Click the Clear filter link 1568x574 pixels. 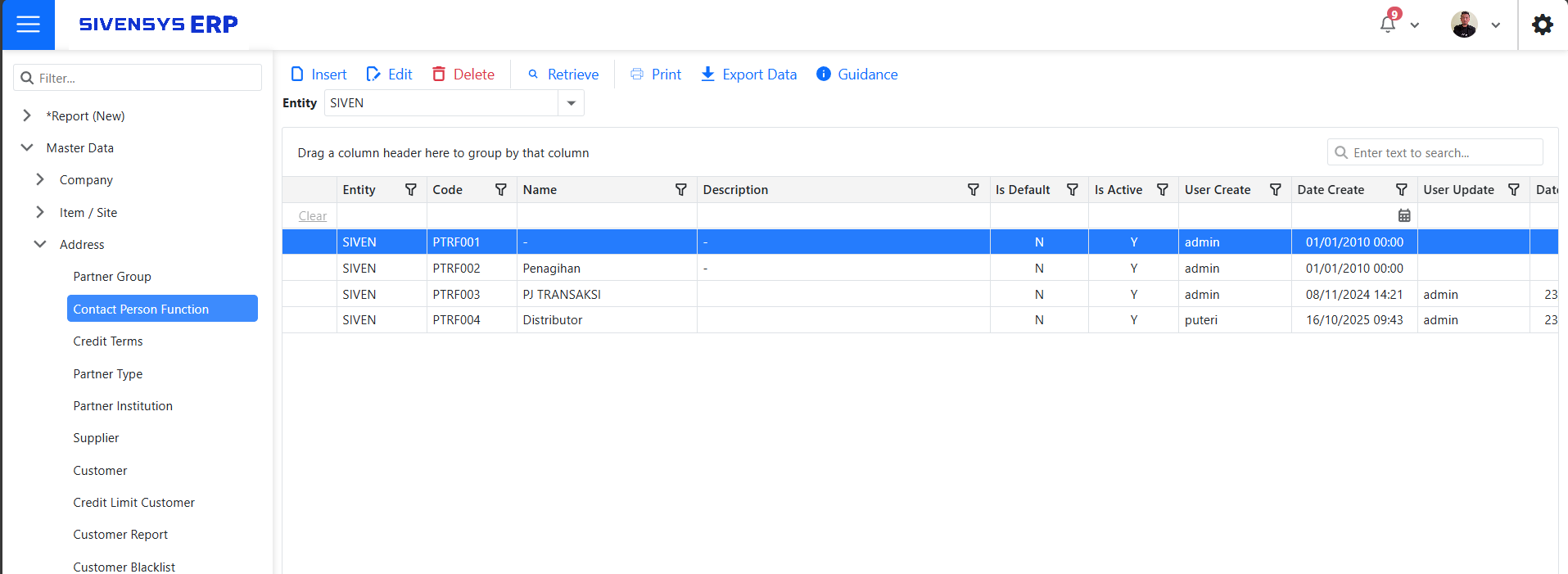coord(313,216)
